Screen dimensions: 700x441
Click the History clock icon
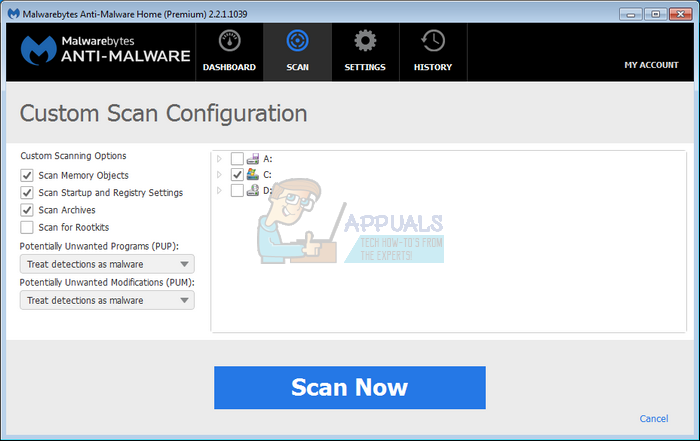(x=433, y=41)
